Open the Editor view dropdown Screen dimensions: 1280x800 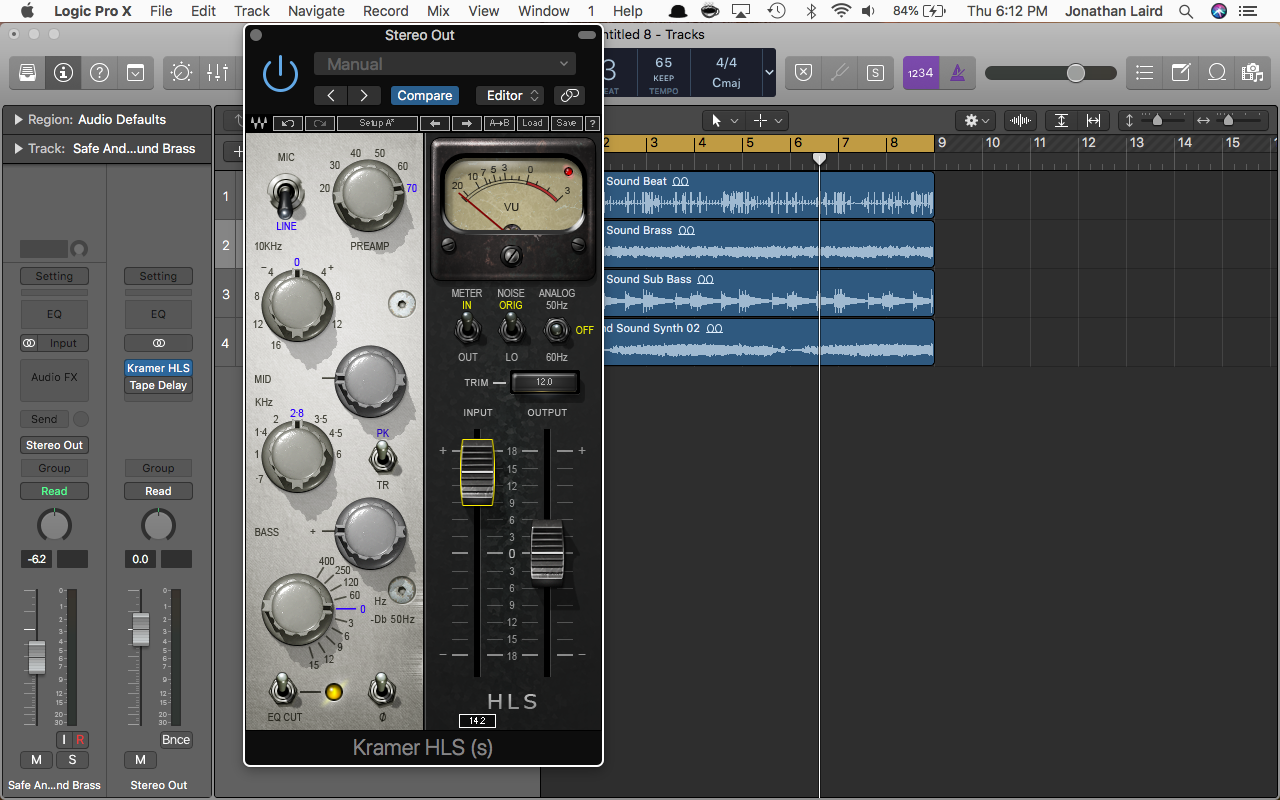(510, 96)
